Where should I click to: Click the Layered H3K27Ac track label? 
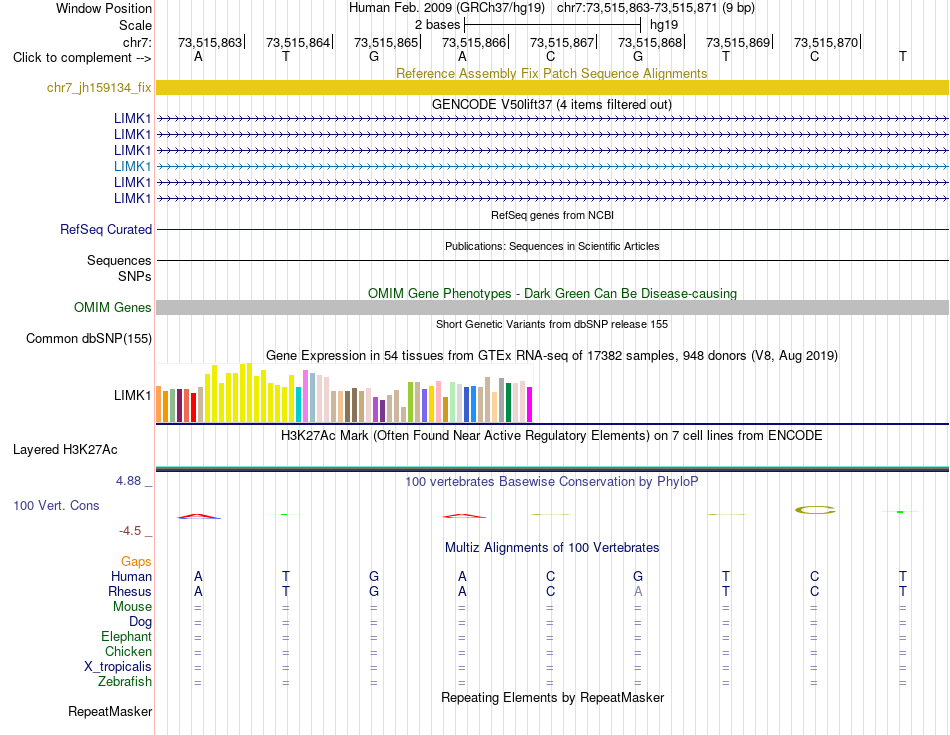[65, 450]
